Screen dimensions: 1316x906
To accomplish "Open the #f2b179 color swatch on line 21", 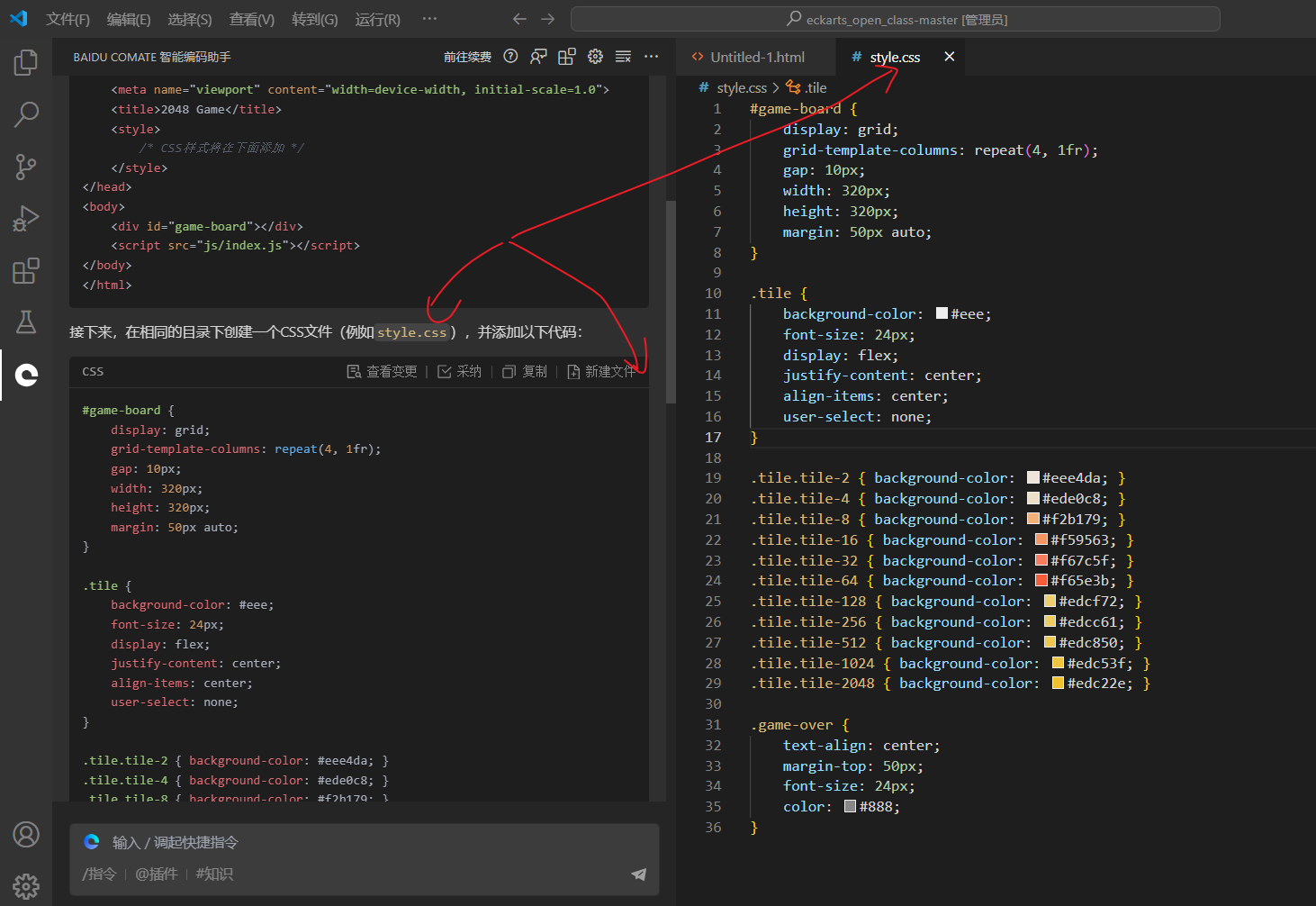I will pyautogui.click(x=1033, y=519).
